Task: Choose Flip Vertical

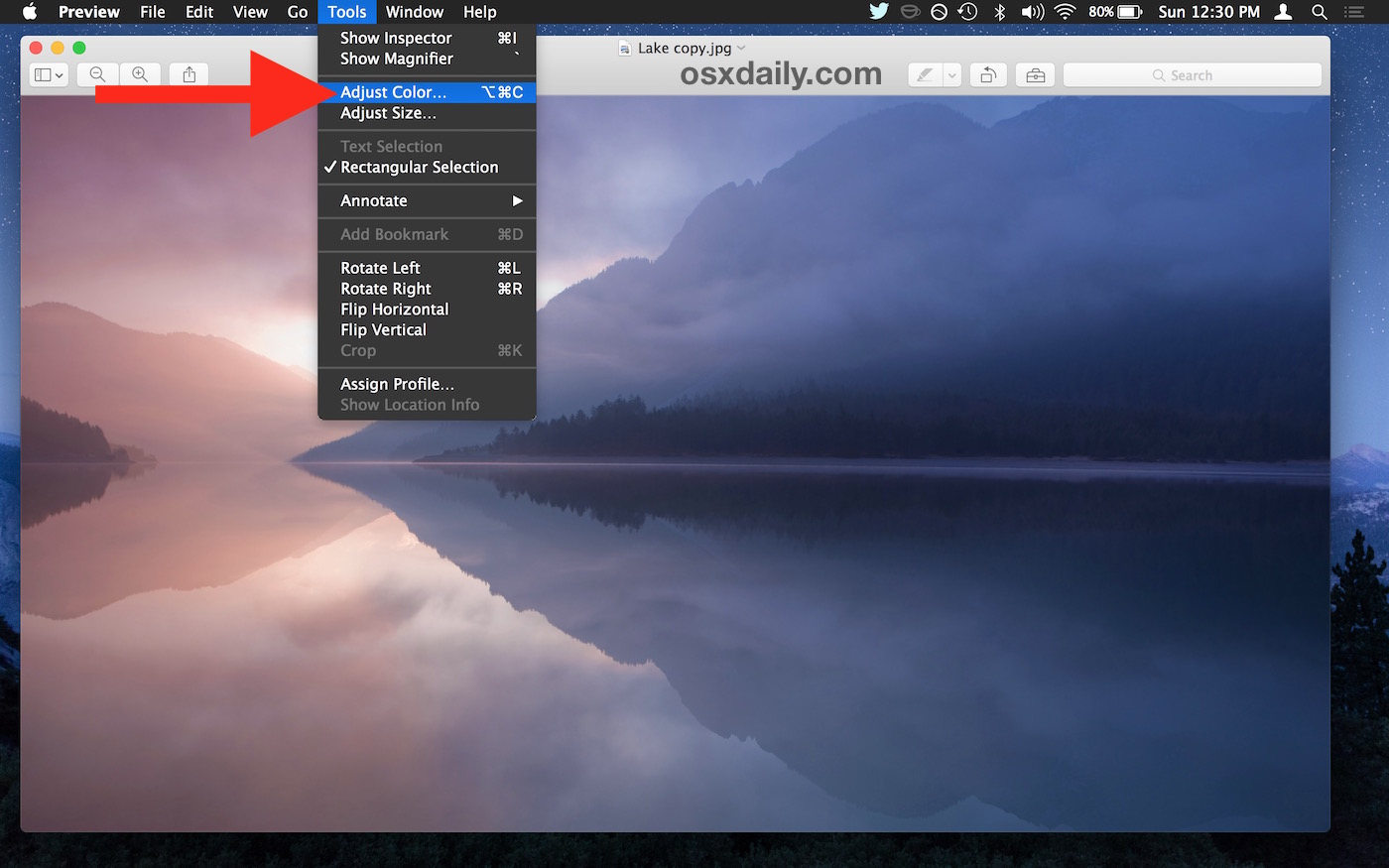Action: pyautogui.click(x=427, y=330)
